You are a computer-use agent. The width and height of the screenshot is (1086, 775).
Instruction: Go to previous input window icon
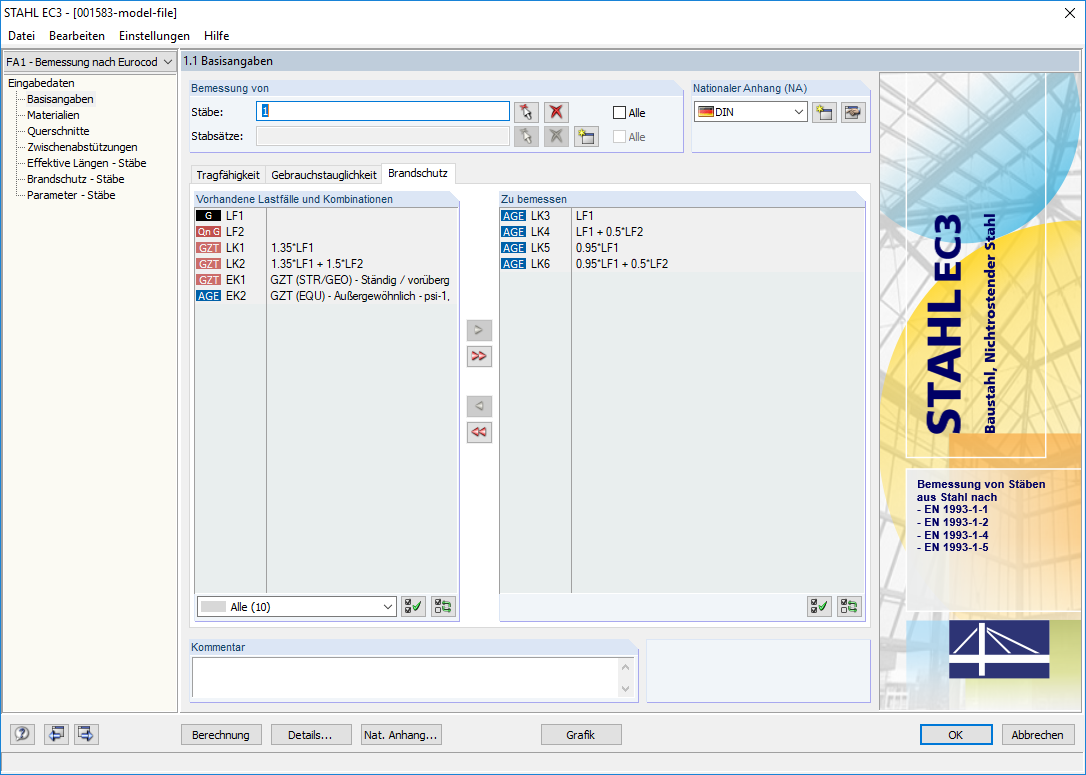(x=56, y=733)
